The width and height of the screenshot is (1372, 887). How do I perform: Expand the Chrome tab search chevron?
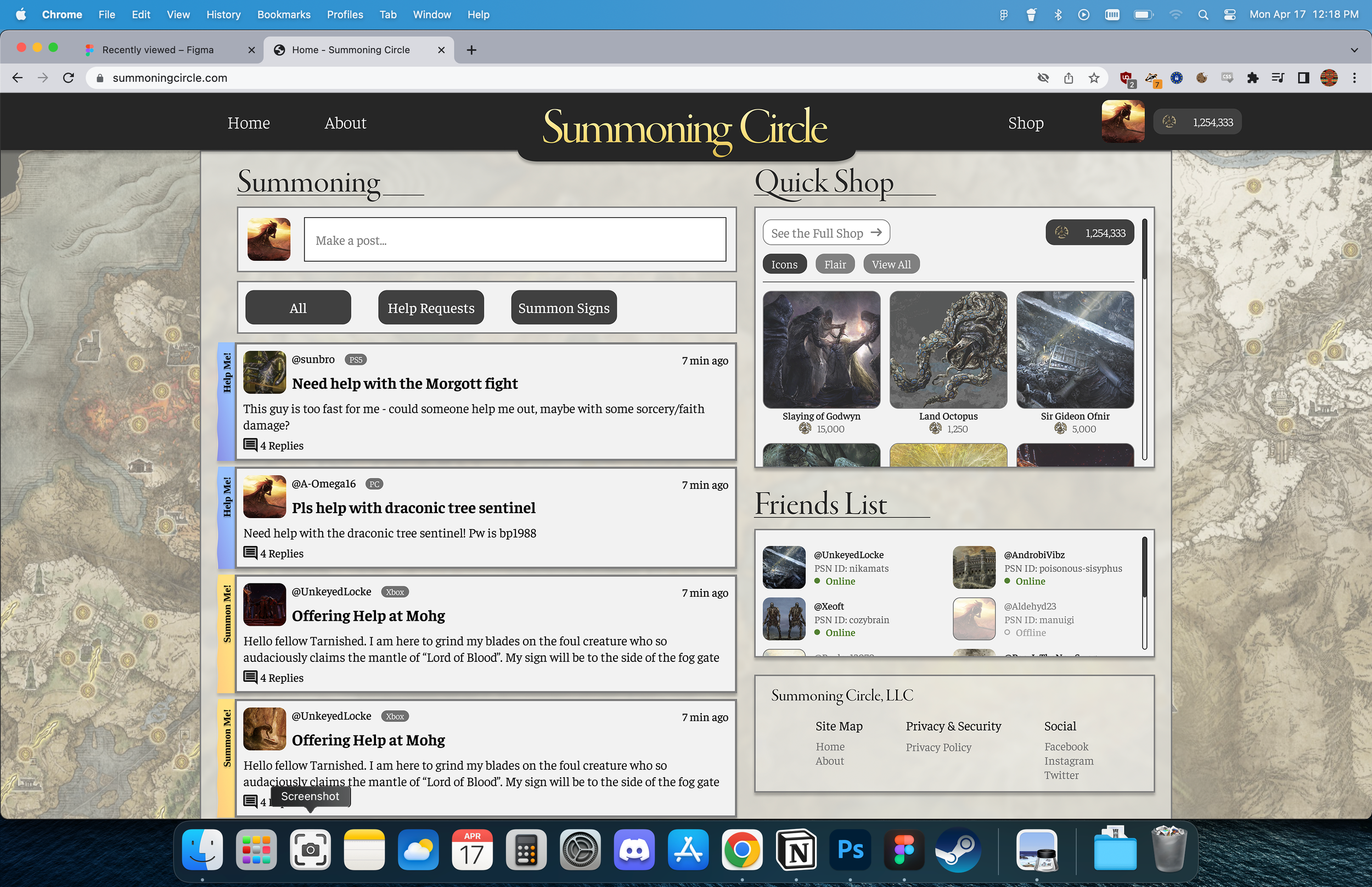click(1353, 50)
